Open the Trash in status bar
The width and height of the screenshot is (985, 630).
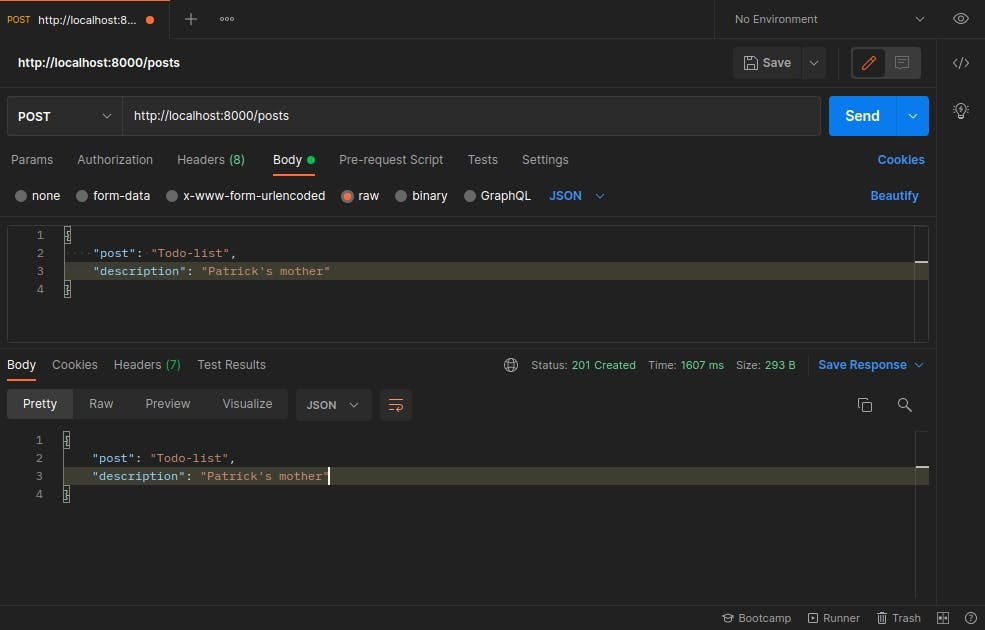pyautogui.click(x=899, y=618)
